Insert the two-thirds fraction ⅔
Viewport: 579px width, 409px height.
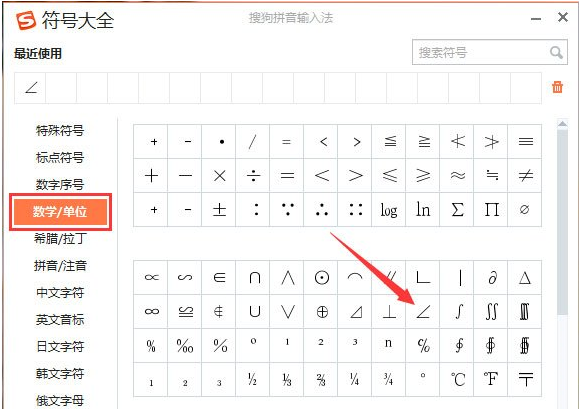321,379
